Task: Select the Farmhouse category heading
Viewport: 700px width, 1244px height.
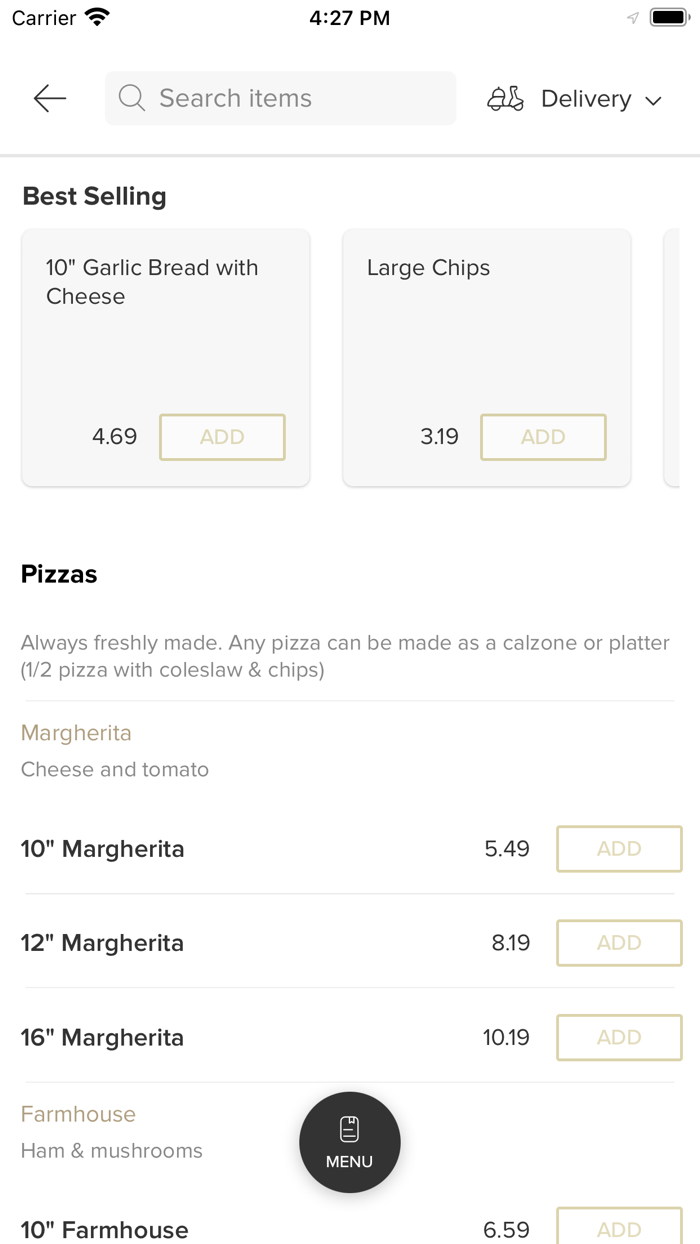Action: (x=78, y=1114)
